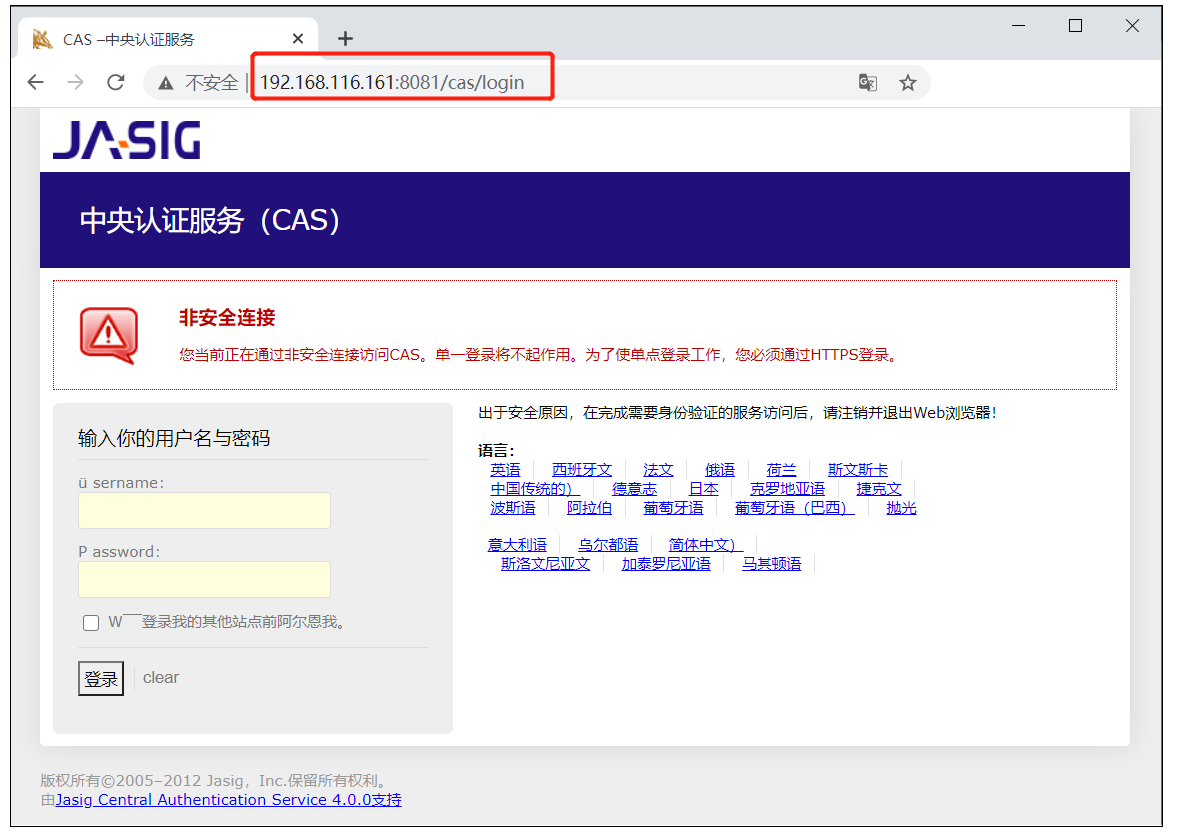The height and width of the screenshot is (837, 1177).
Task: Tick the warn-before-login checkbox
Action: [x=91, y=623]
